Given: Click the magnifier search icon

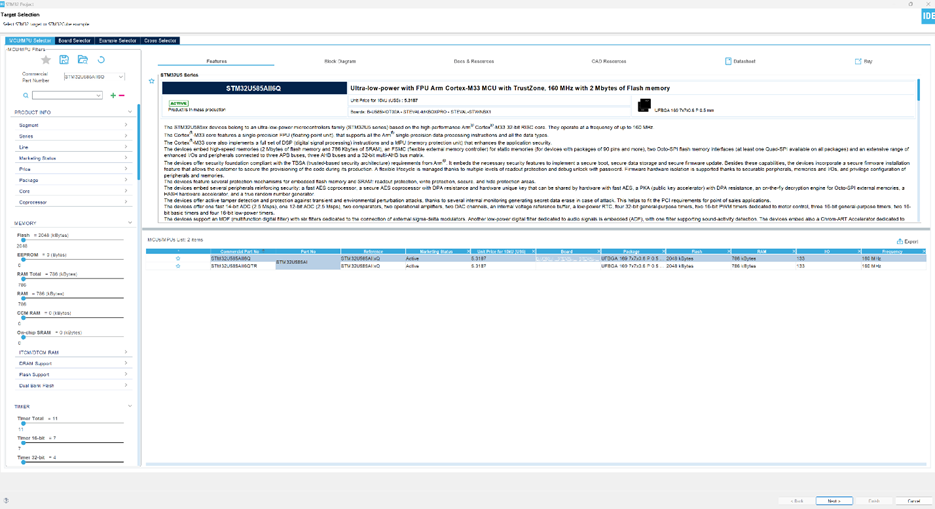Looking at the screenshot, I should (x=26, y=95).
